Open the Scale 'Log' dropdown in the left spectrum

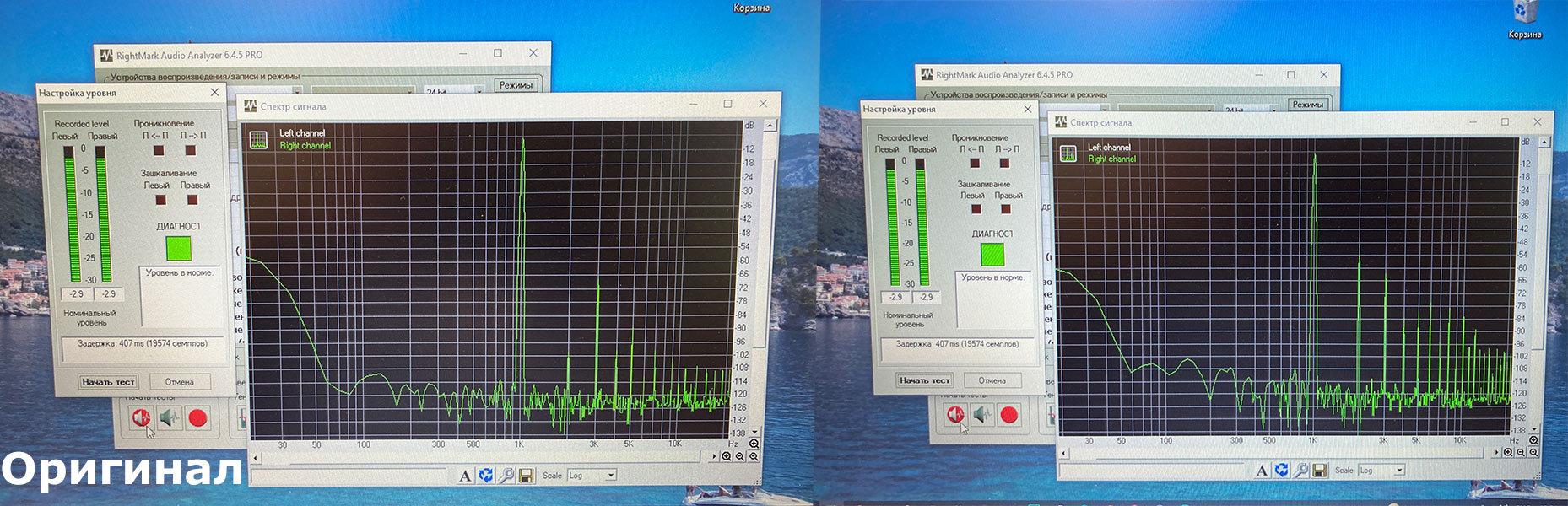point(592,476)
